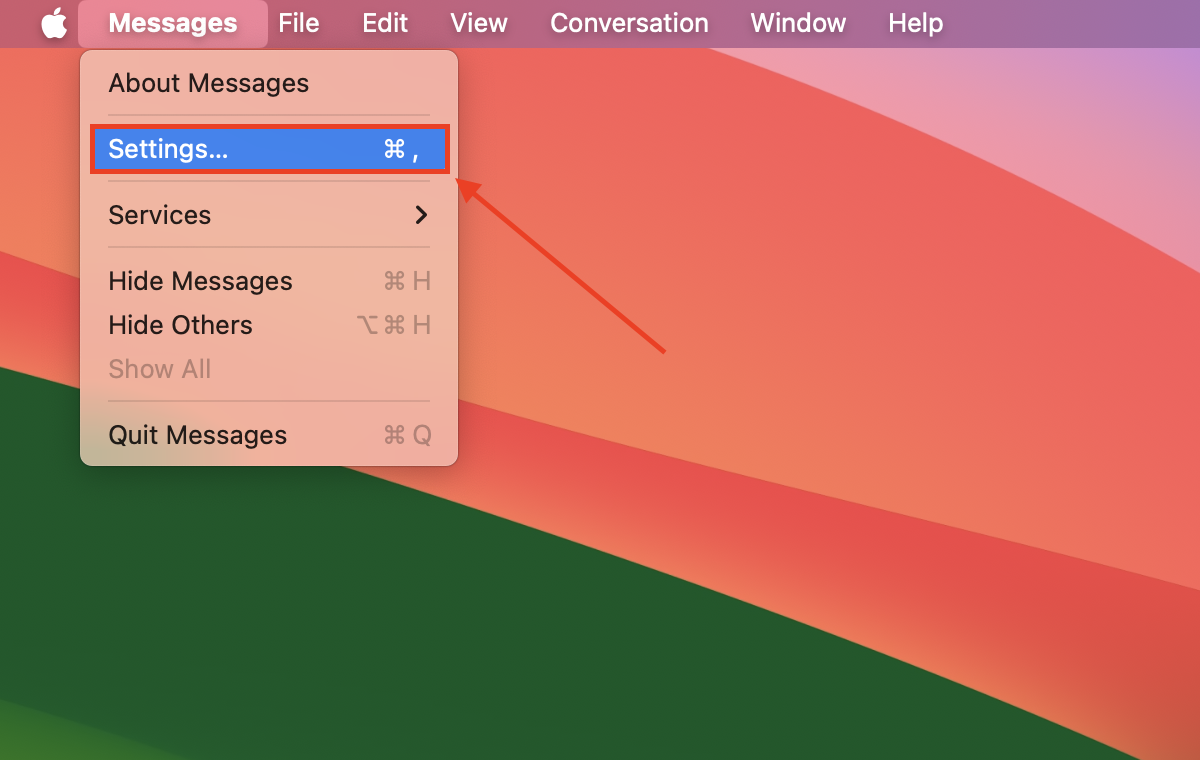The image size is (1200, 760).
Task: Open the Window menu
Action: 797,22
